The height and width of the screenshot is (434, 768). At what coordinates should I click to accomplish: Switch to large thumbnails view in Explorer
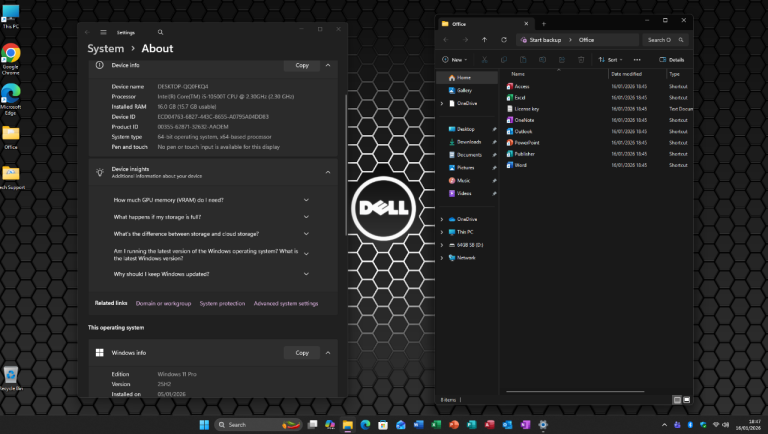(686, 399)
